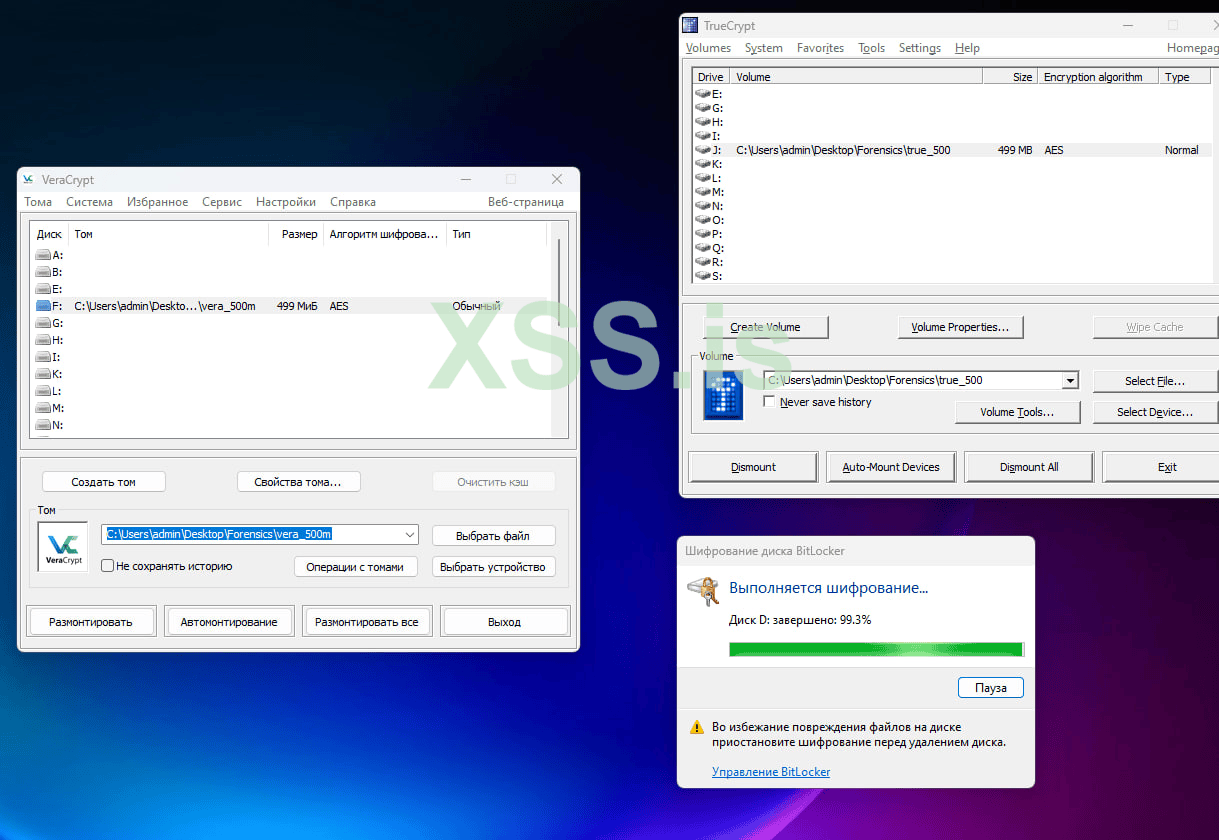Open the Система menu in VeraCrypt
This screenshot has width=1219, height=840.
click(90, 202)
